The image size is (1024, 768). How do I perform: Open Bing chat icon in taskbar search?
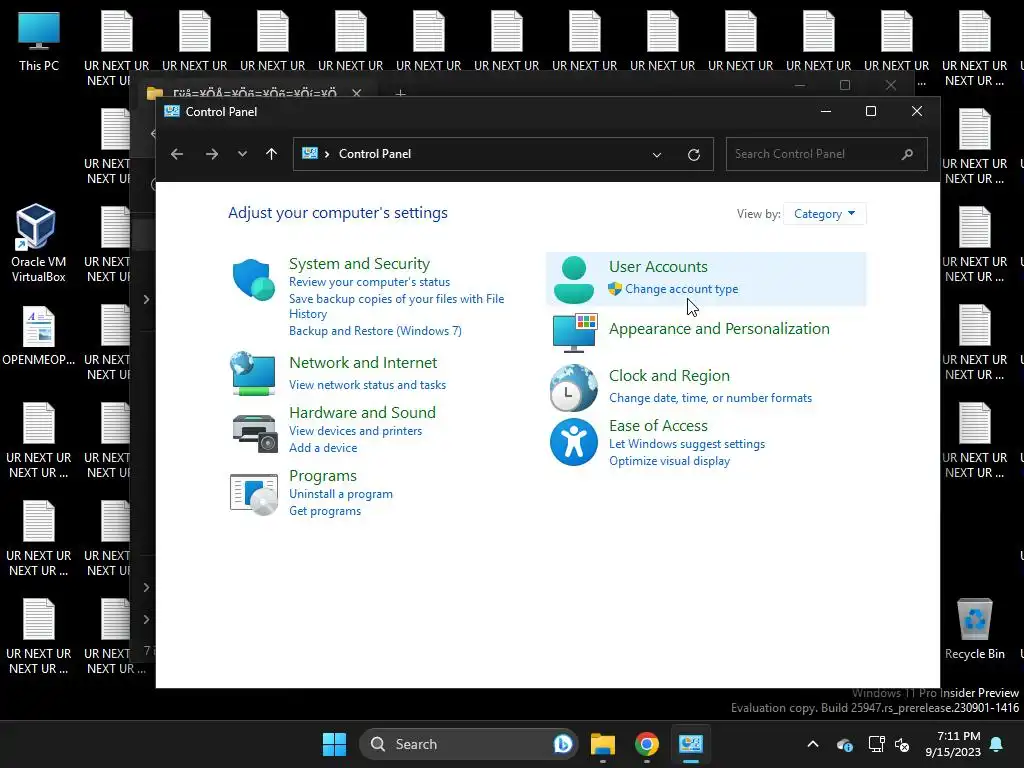pyautogui.click(x=562, y=744)
